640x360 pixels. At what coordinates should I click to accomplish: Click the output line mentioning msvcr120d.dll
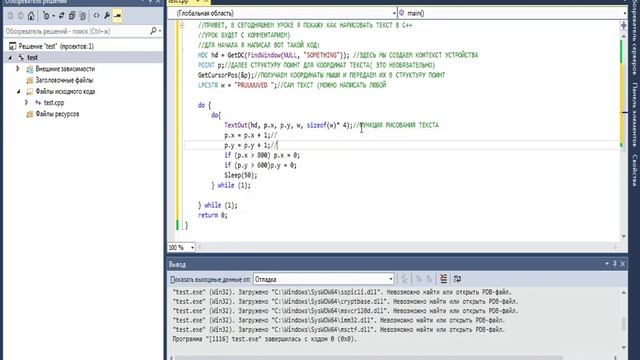(x=345, y=311)
